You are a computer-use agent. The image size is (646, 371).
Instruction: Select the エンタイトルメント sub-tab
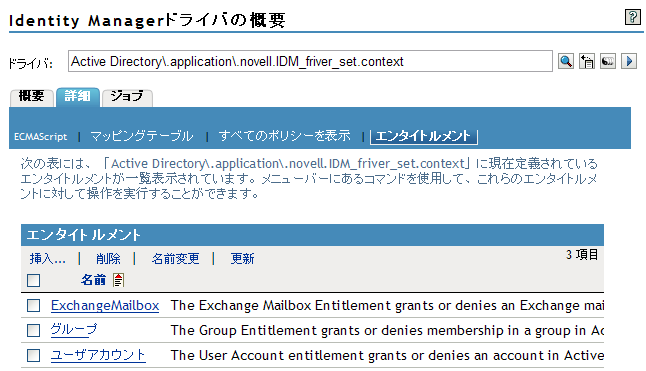[424, 136]
